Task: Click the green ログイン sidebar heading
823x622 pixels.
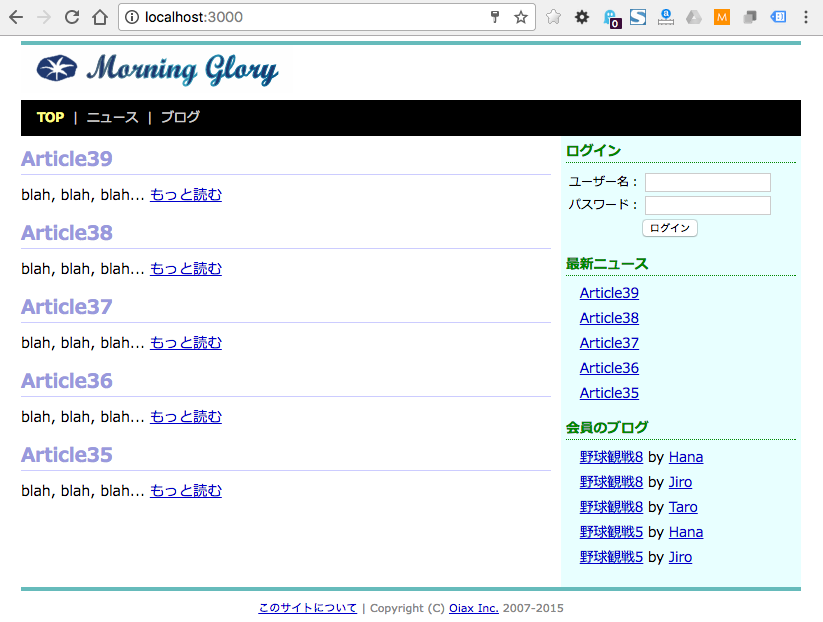Action: (593, 151)
